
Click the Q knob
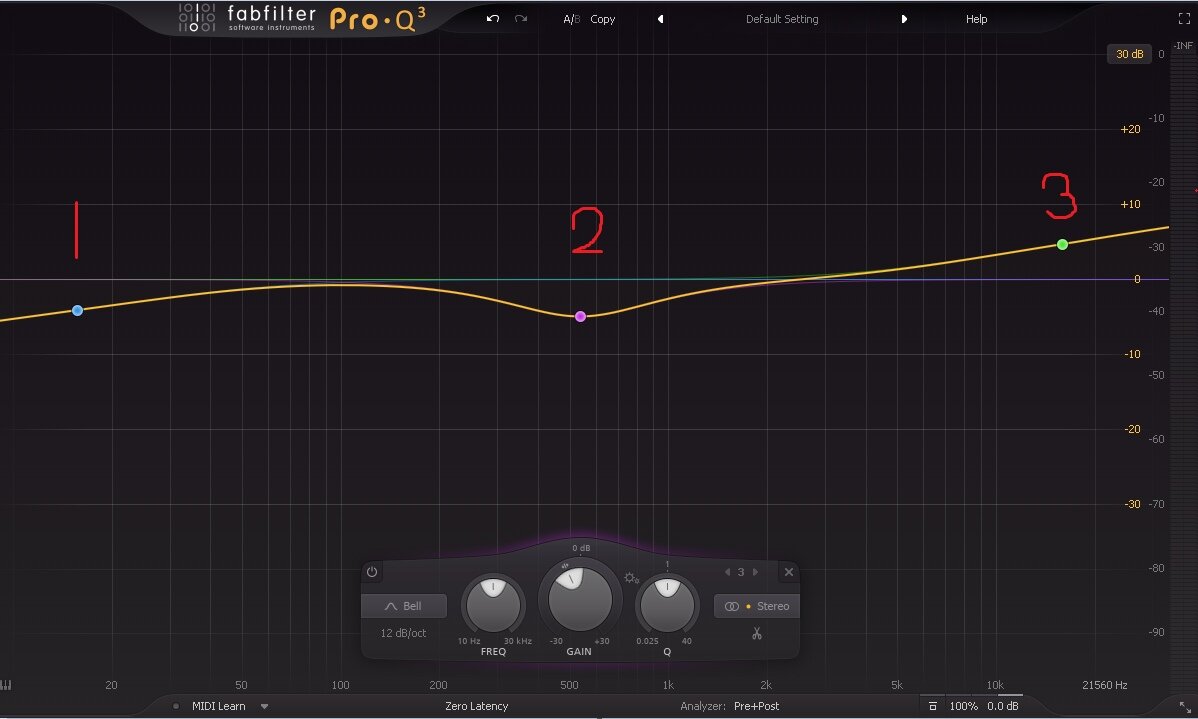point(667,605)
